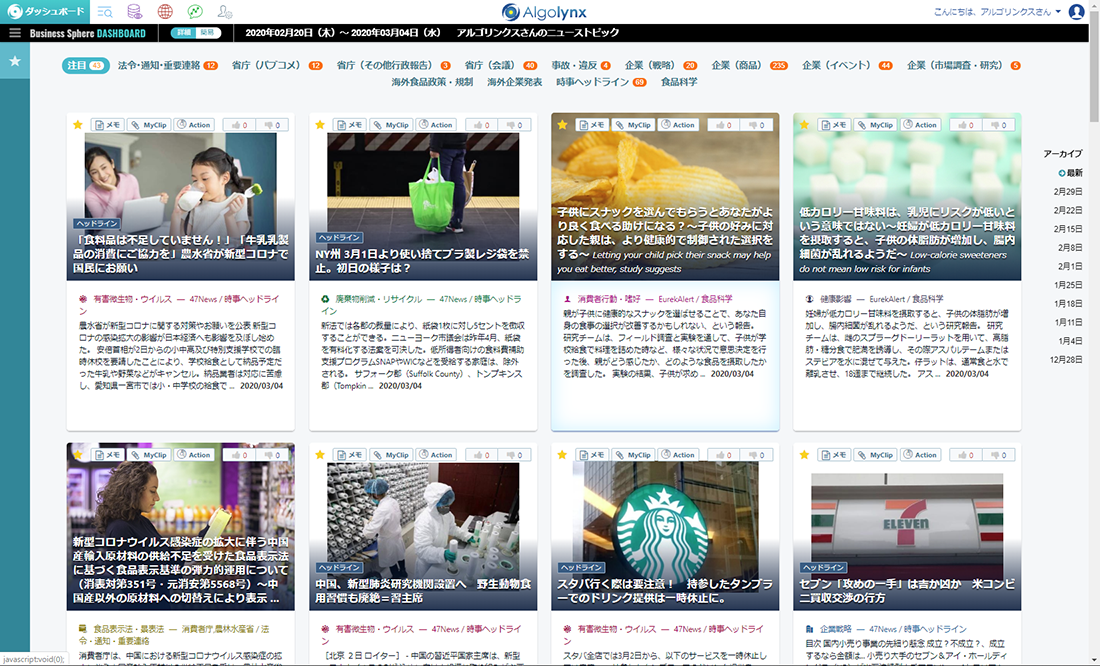Screen dimensions: 1100x666
Task: Click the user avatar icon at top right
Action: tap(1076, 12)
